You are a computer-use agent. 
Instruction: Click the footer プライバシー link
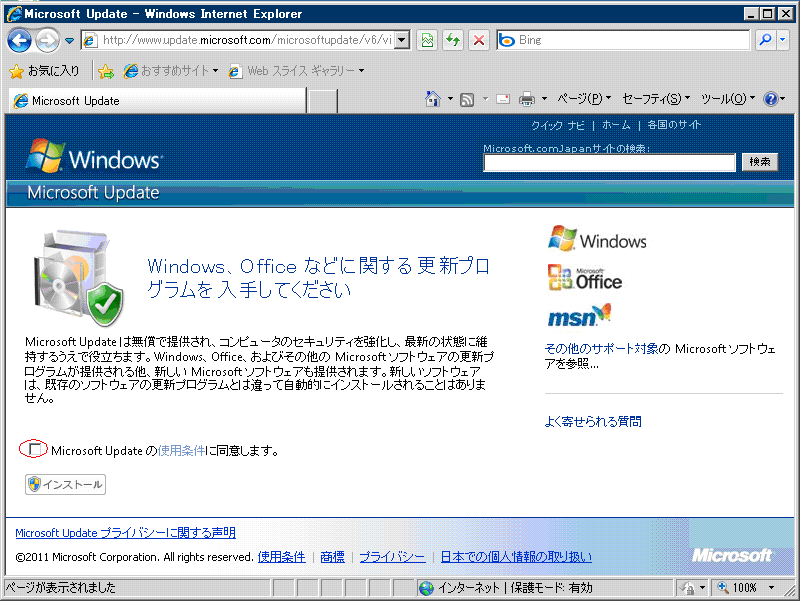[x=392, y=557]
